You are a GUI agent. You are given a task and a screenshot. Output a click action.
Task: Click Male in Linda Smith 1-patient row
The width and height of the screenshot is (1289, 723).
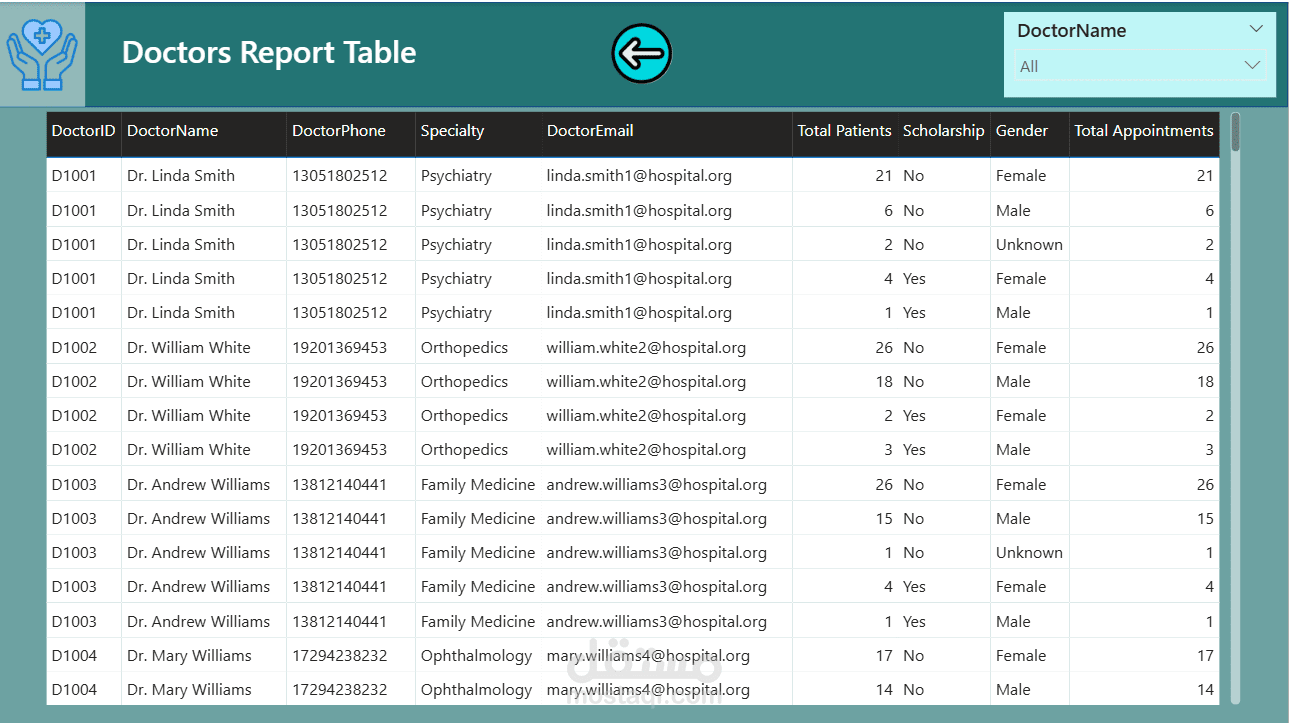click(1013, 313)
